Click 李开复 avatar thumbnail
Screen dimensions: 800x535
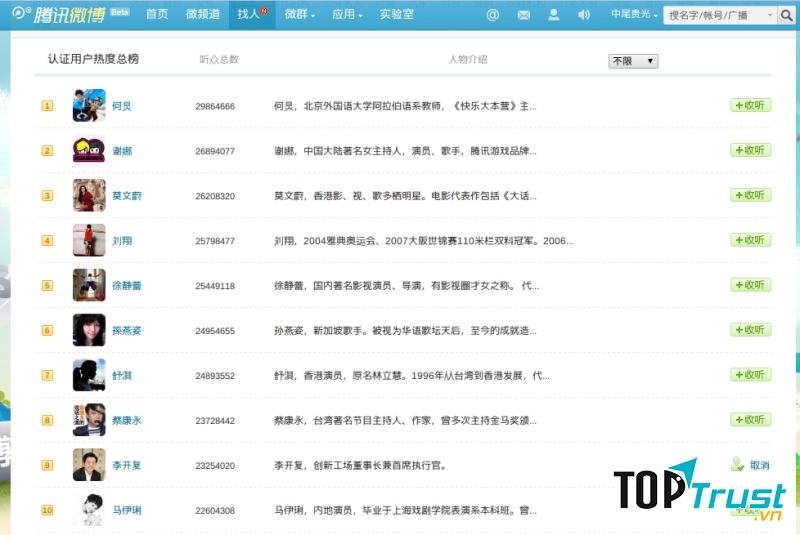(x=89, y=465)
